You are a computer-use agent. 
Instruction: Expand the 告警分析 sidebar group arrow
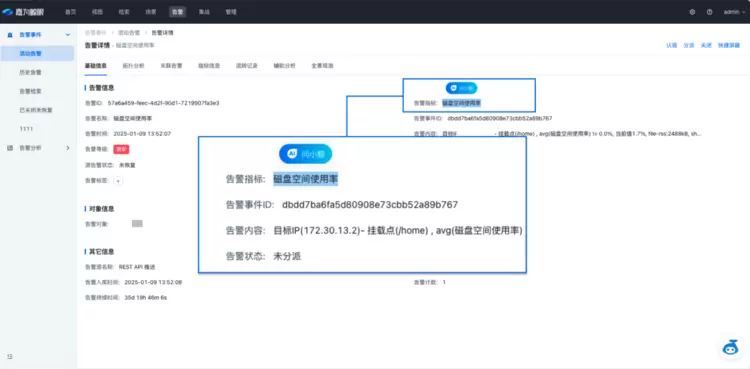[67, 148]
